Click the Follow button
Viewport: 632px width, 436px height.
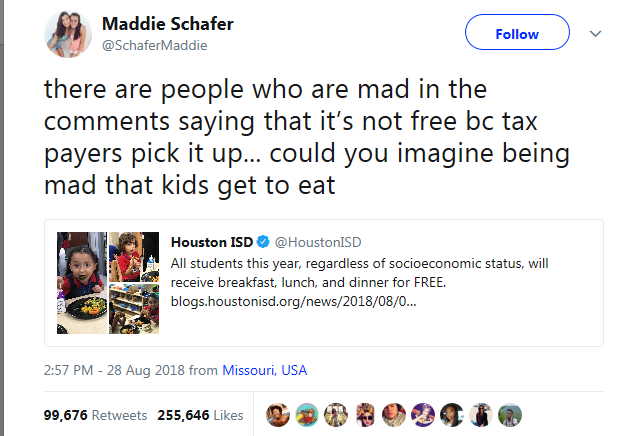point(516,33)
